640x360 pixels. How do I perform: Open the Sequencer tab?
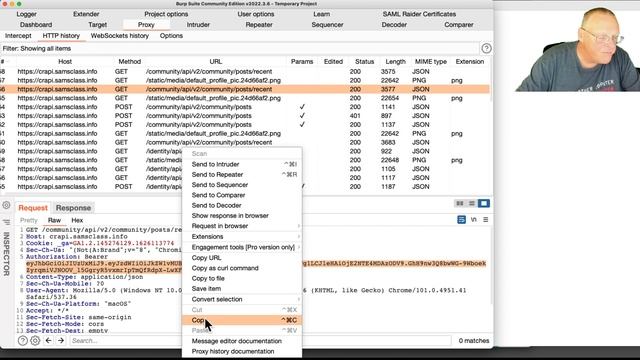[x=327, y=24]
